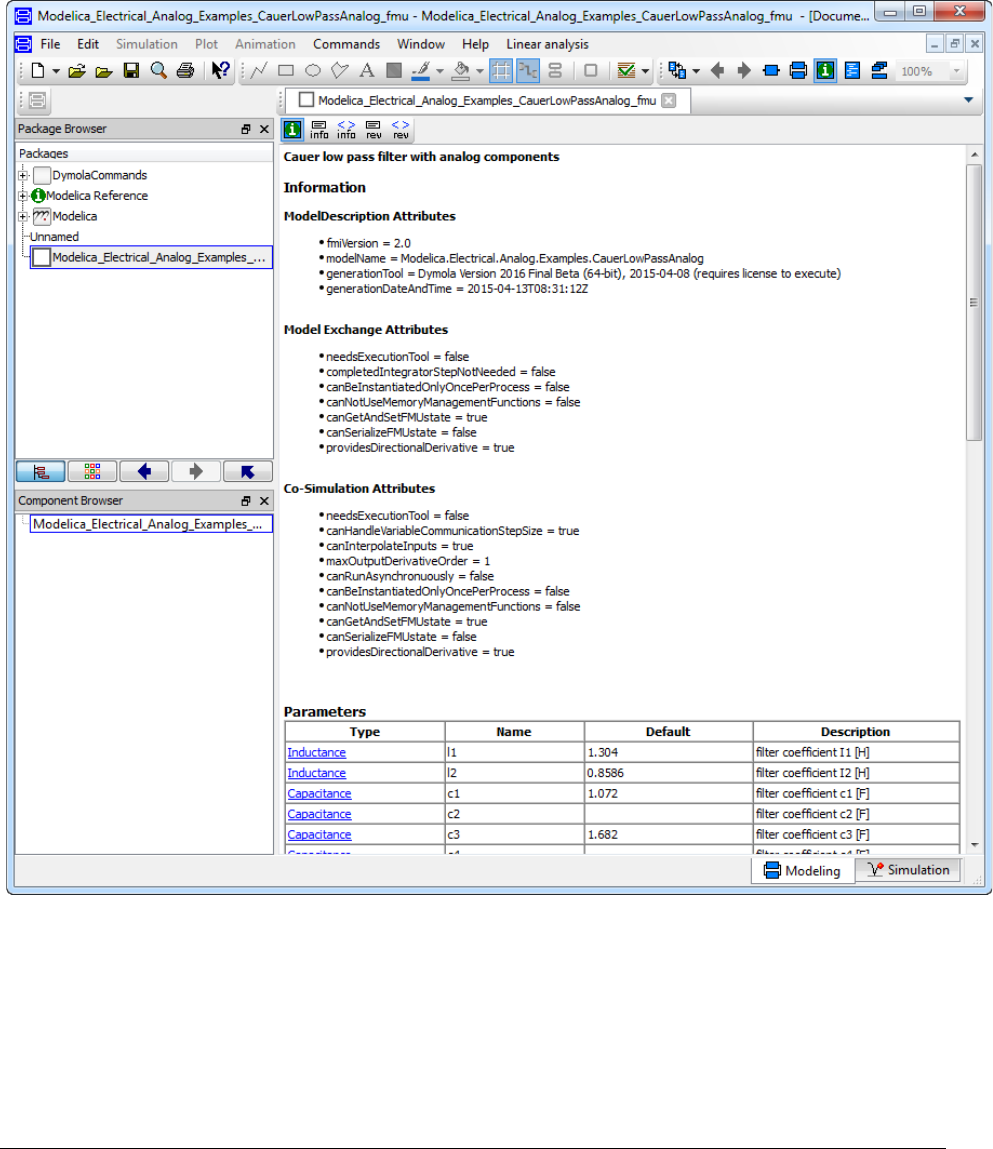Screen dimensions: 993x1149
Task: Close the CauerLowPassAnalog_fmu document tab
Action: click(669, 100)
